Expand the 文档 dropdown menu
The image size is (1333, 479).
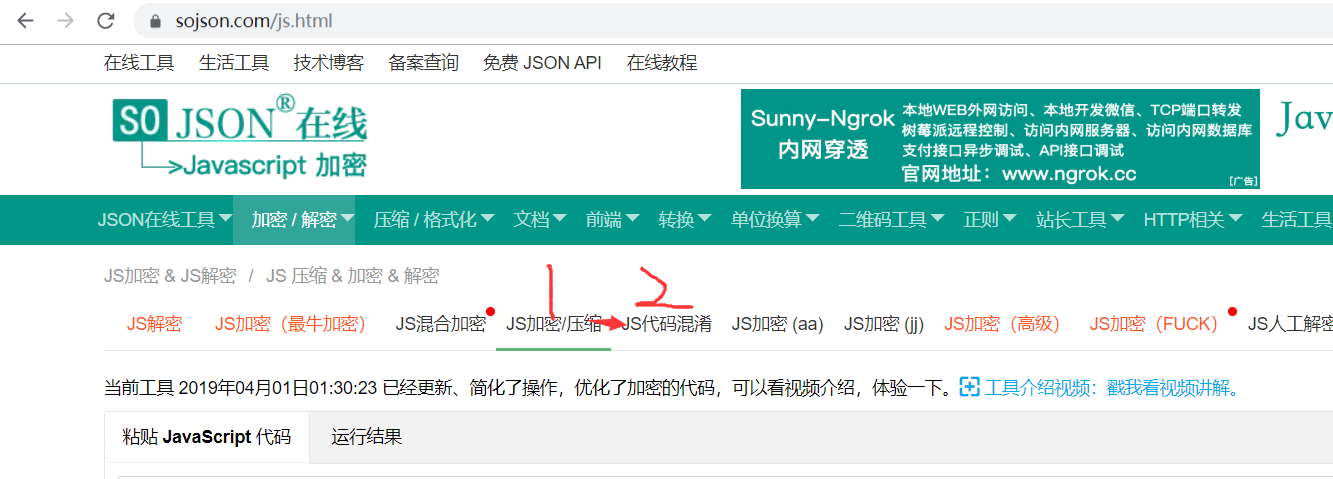(540, 220)
